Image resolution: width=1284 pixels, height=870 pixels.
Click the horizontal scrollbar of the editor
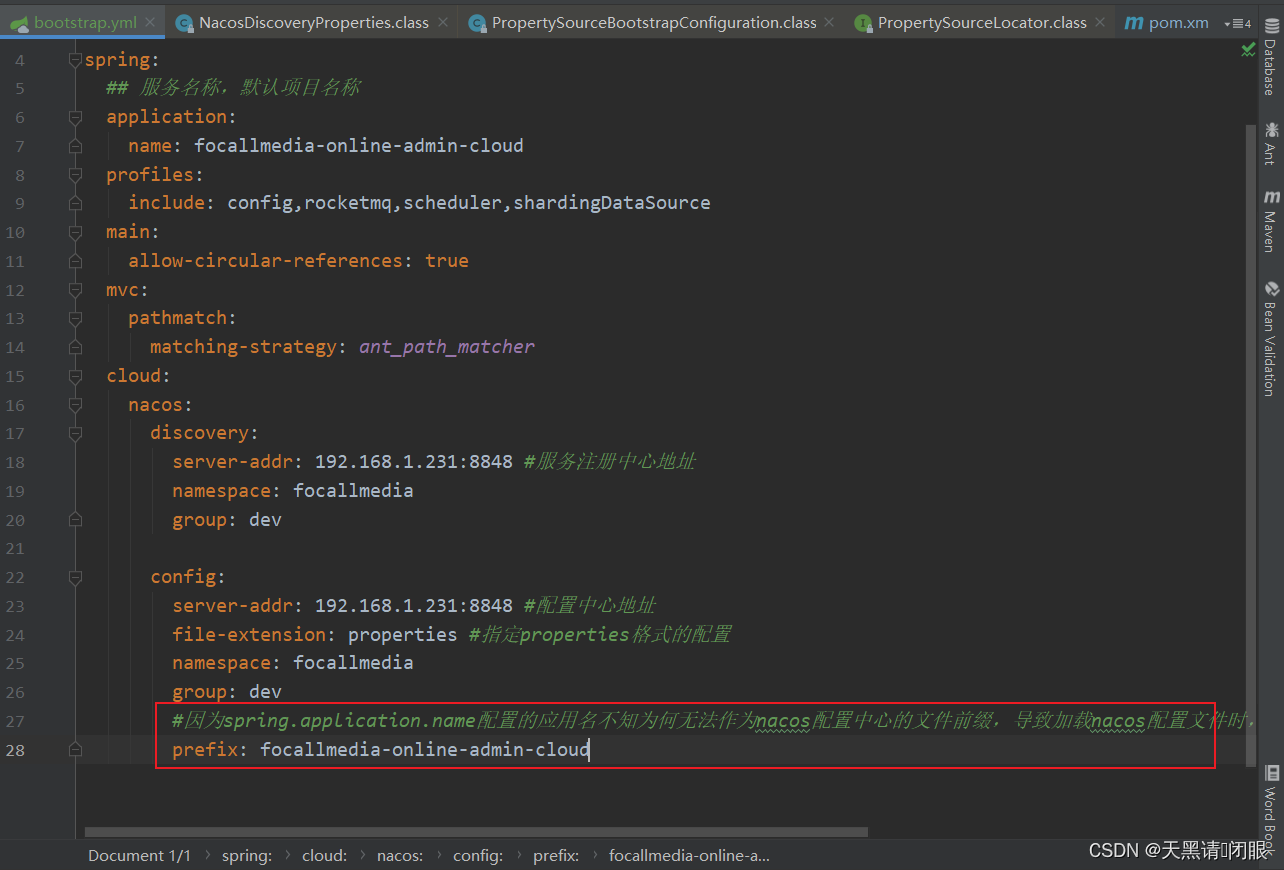click(476, 832)
